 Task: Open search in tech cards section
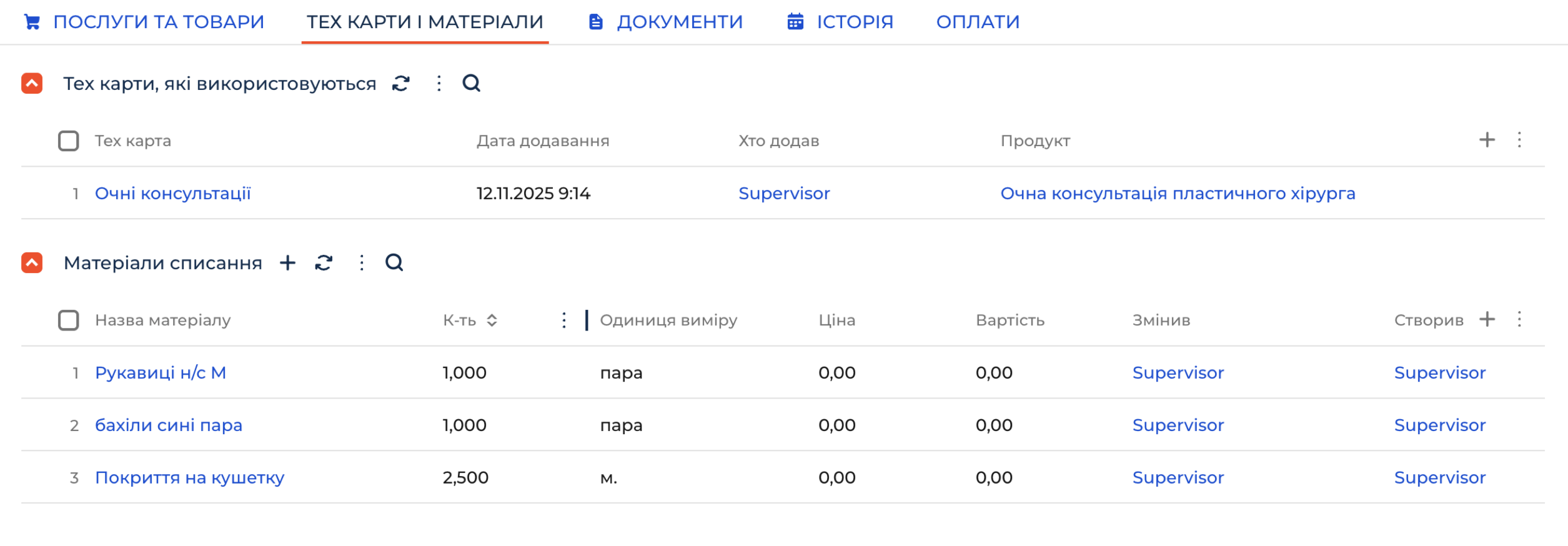[471, 83]
